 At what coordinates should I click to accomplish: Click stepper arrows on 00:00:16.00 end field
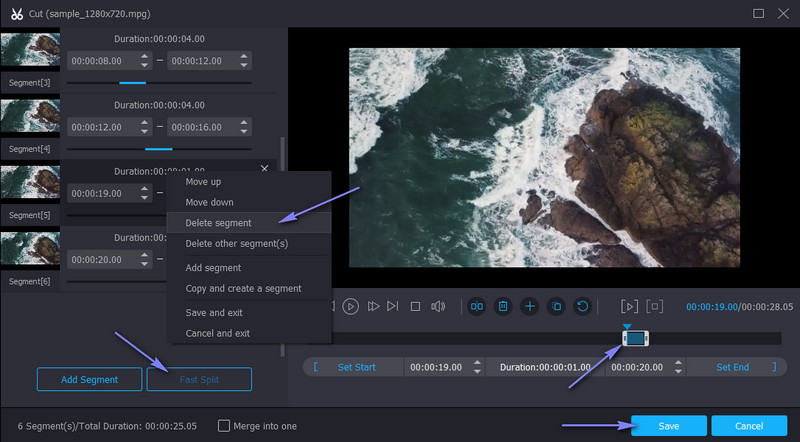point(244,127)
